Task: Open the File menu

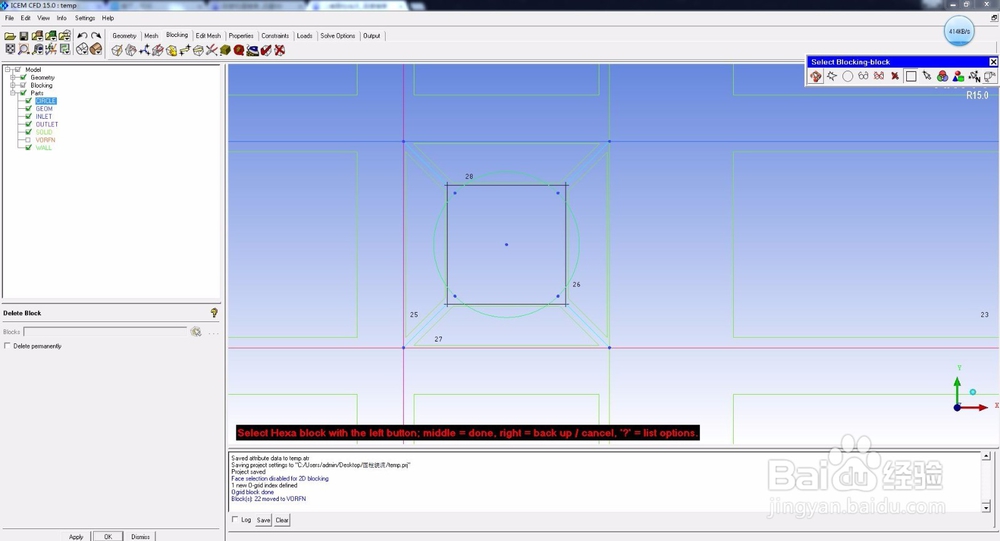Action: [10, 18]
